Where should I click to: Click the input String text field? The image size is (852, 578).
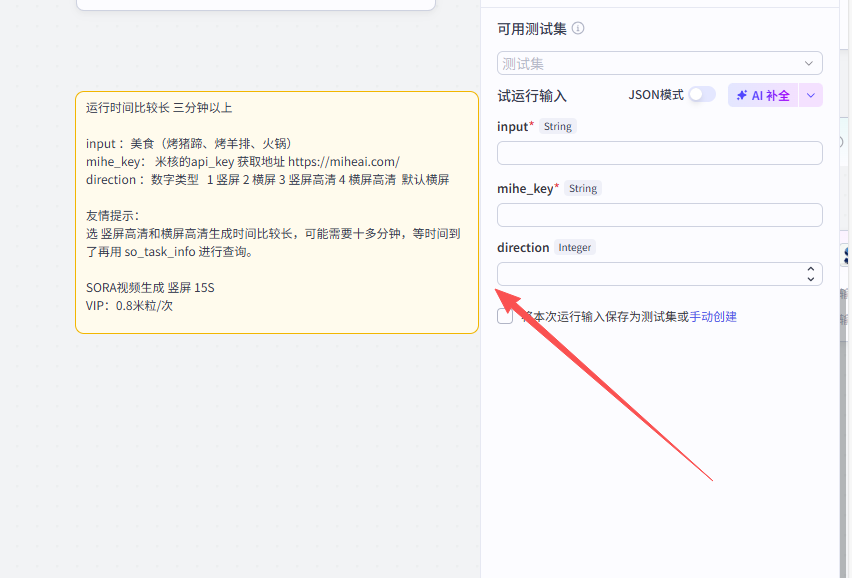tap(659, 153)
